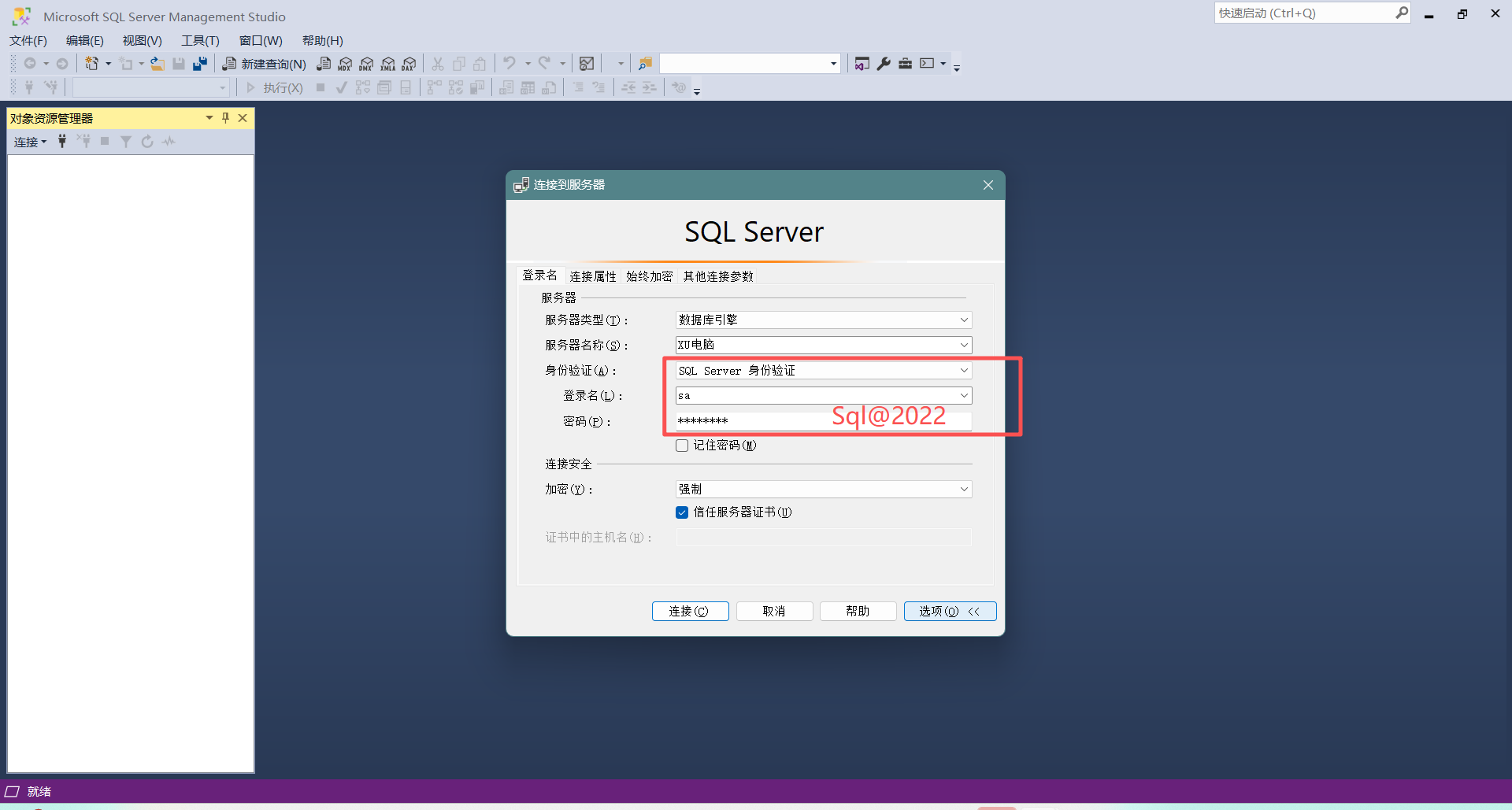Screen dimensions: 1512x810
Task: Switch to the 其他连接参数 tab
Action: [718, 276]
